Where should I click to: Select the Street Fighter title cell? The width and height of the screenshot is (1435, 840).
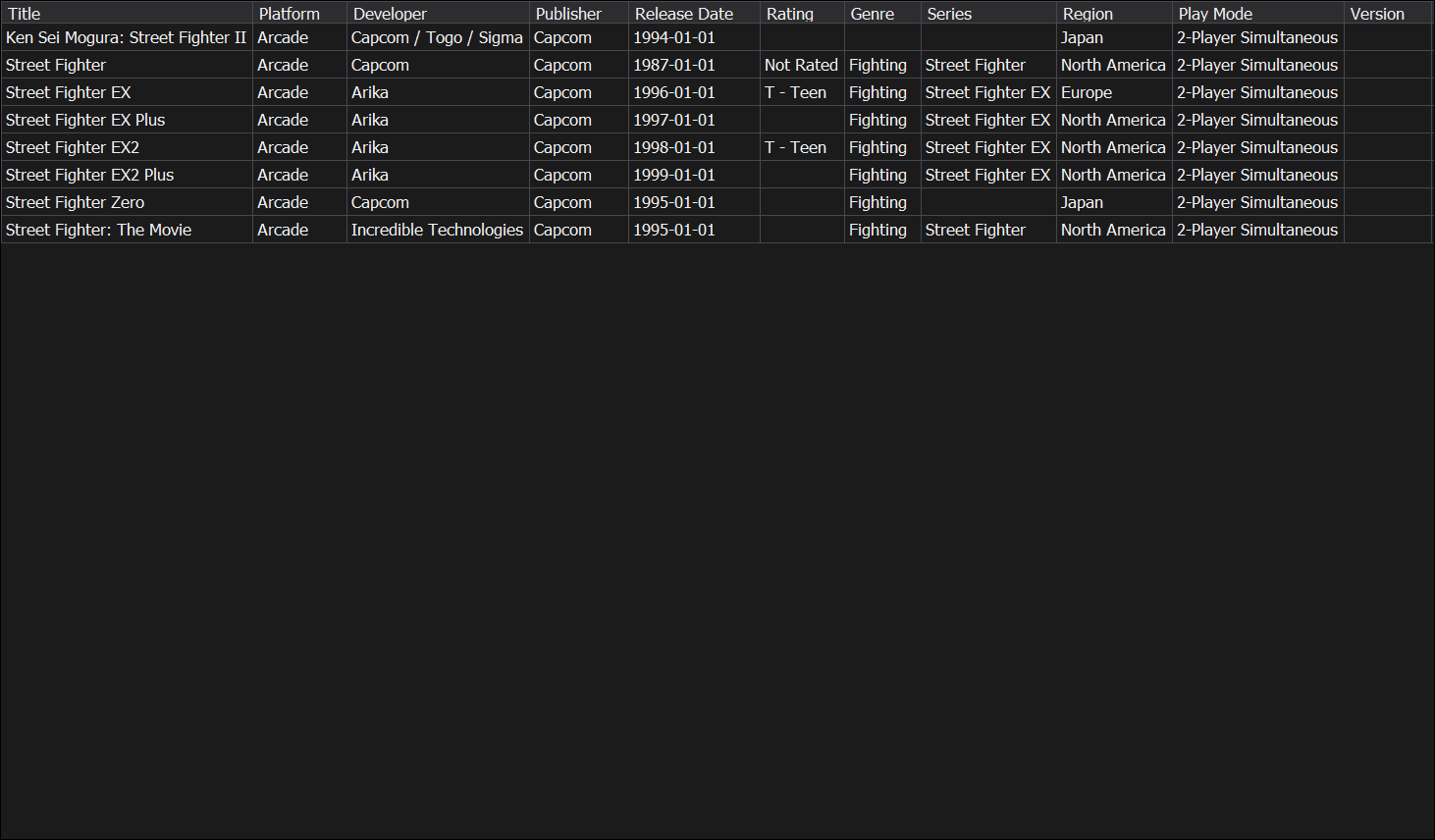tap(127, 65)
